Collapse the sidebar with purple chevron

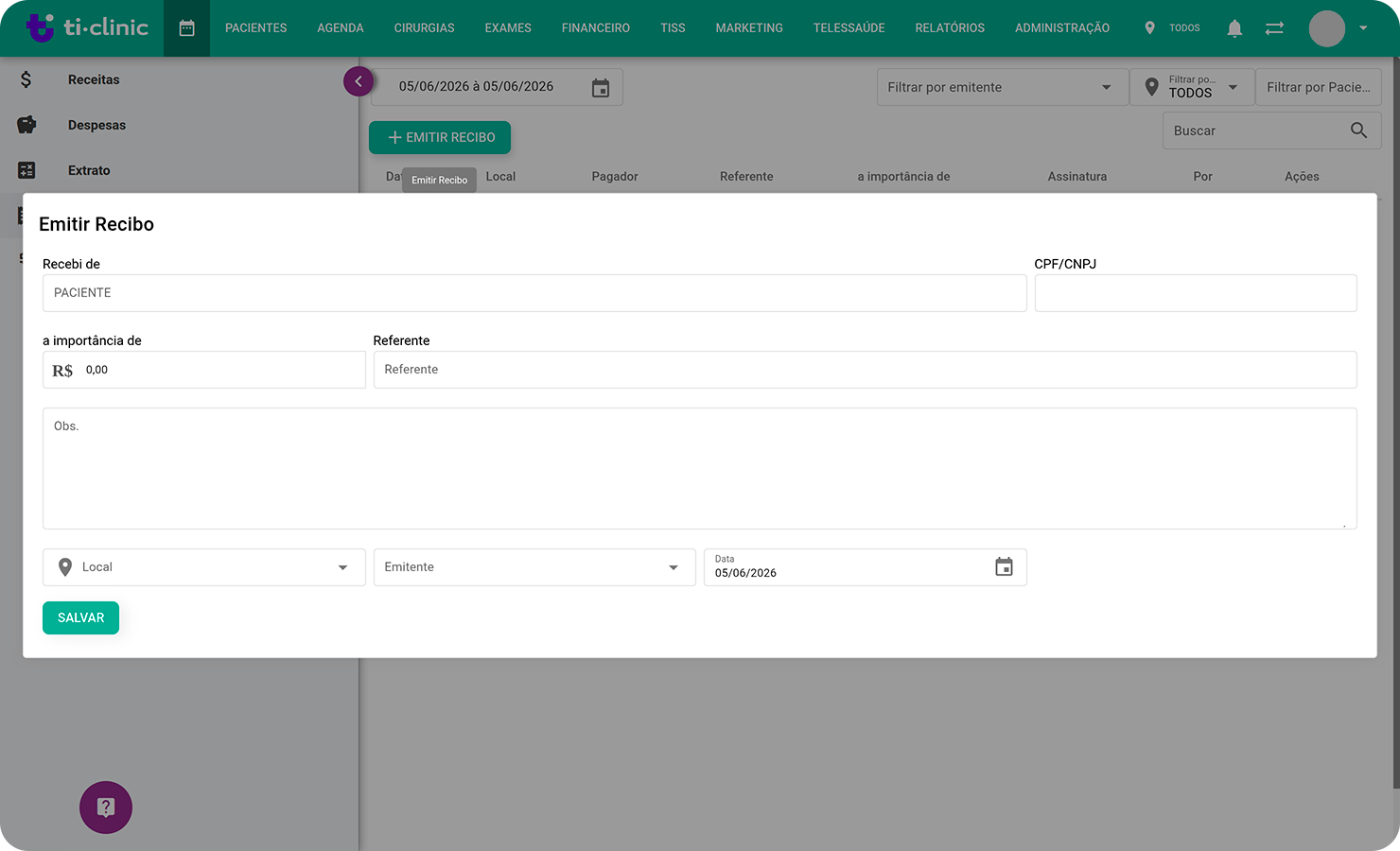point(359,81)
